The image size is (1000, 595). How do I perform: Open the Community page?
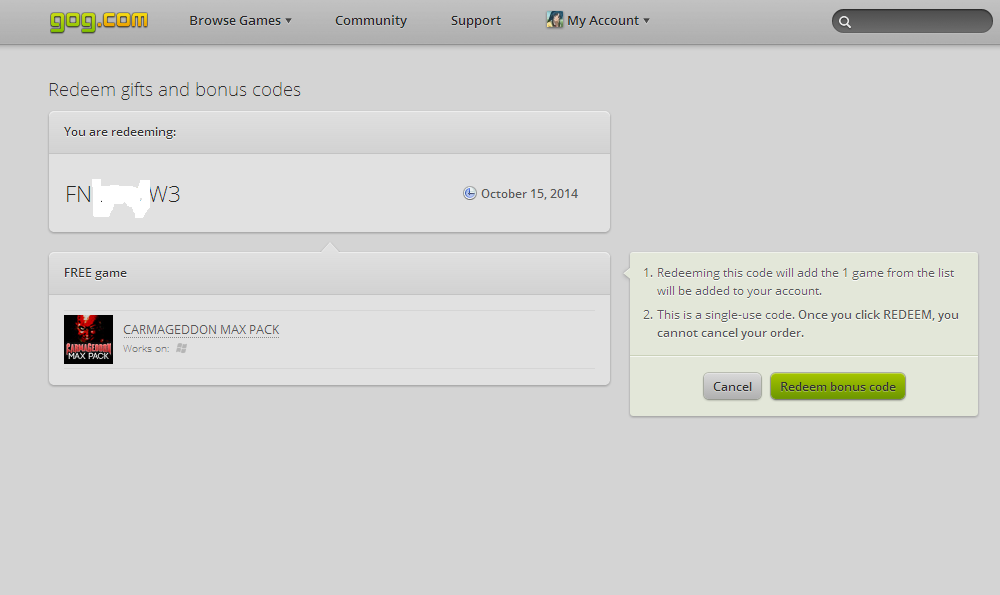[371, 20]
